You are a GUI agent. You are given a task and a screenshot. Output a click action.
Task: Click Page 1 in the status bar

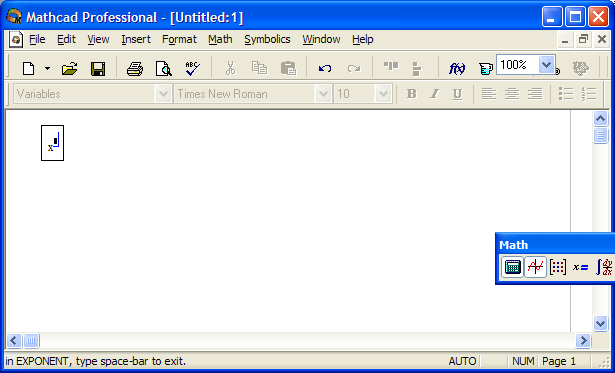pos(559,361)
